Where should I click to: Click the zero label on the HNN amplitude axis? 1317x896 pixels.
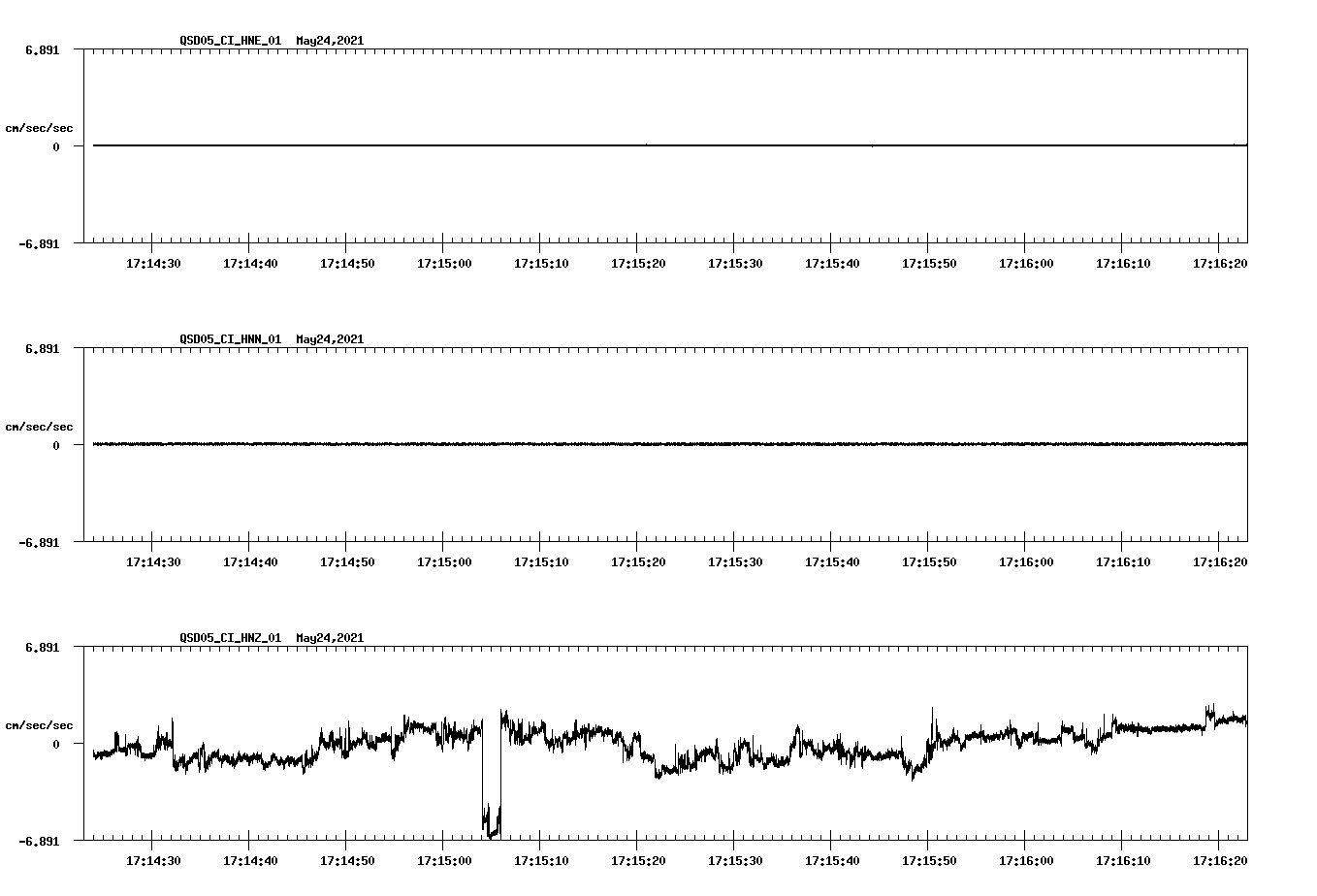[x=57, y=444]
